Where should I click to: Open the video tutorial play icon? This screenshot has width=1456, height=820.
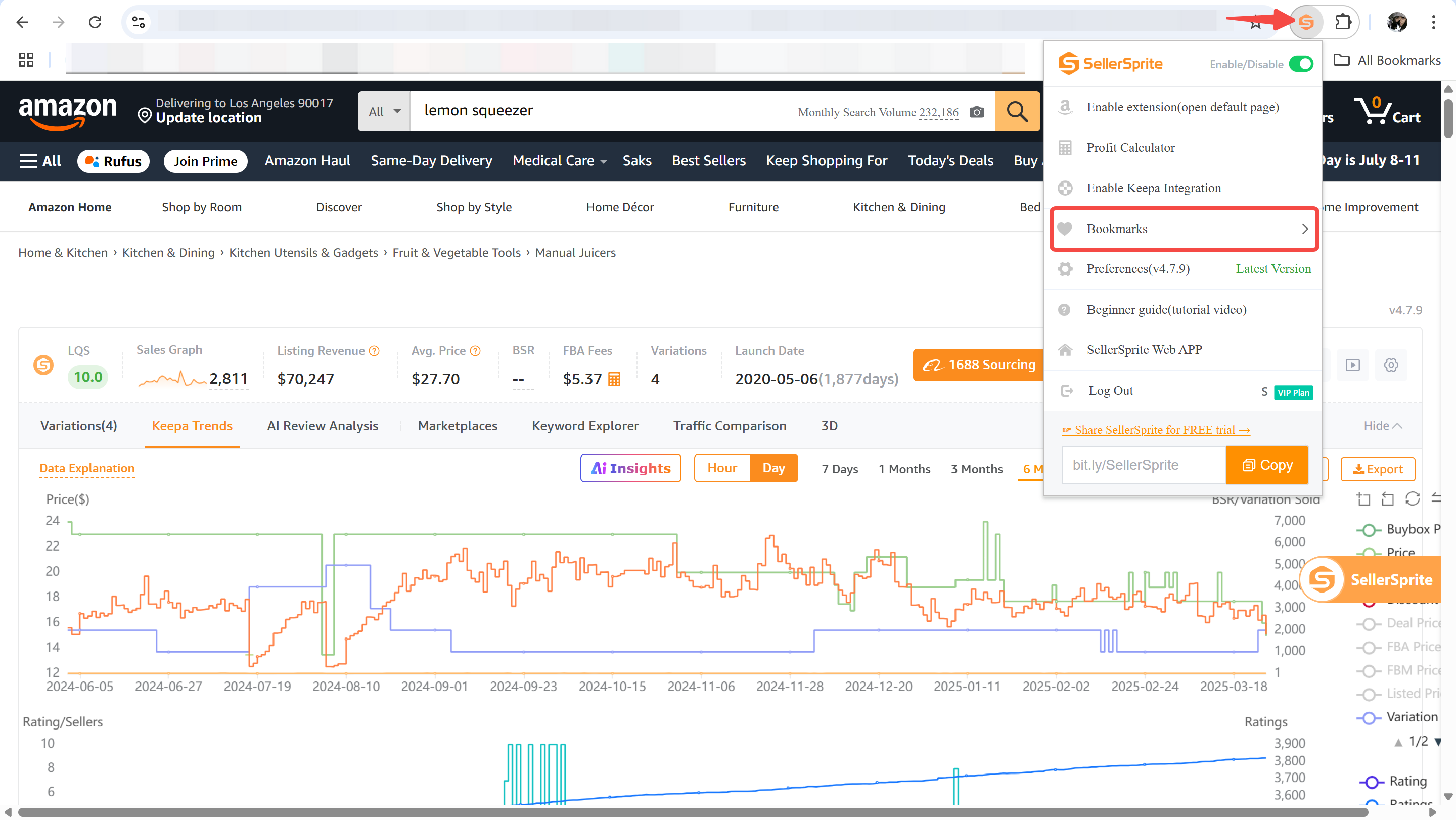pyautogui.click(x=1352, y=365)
